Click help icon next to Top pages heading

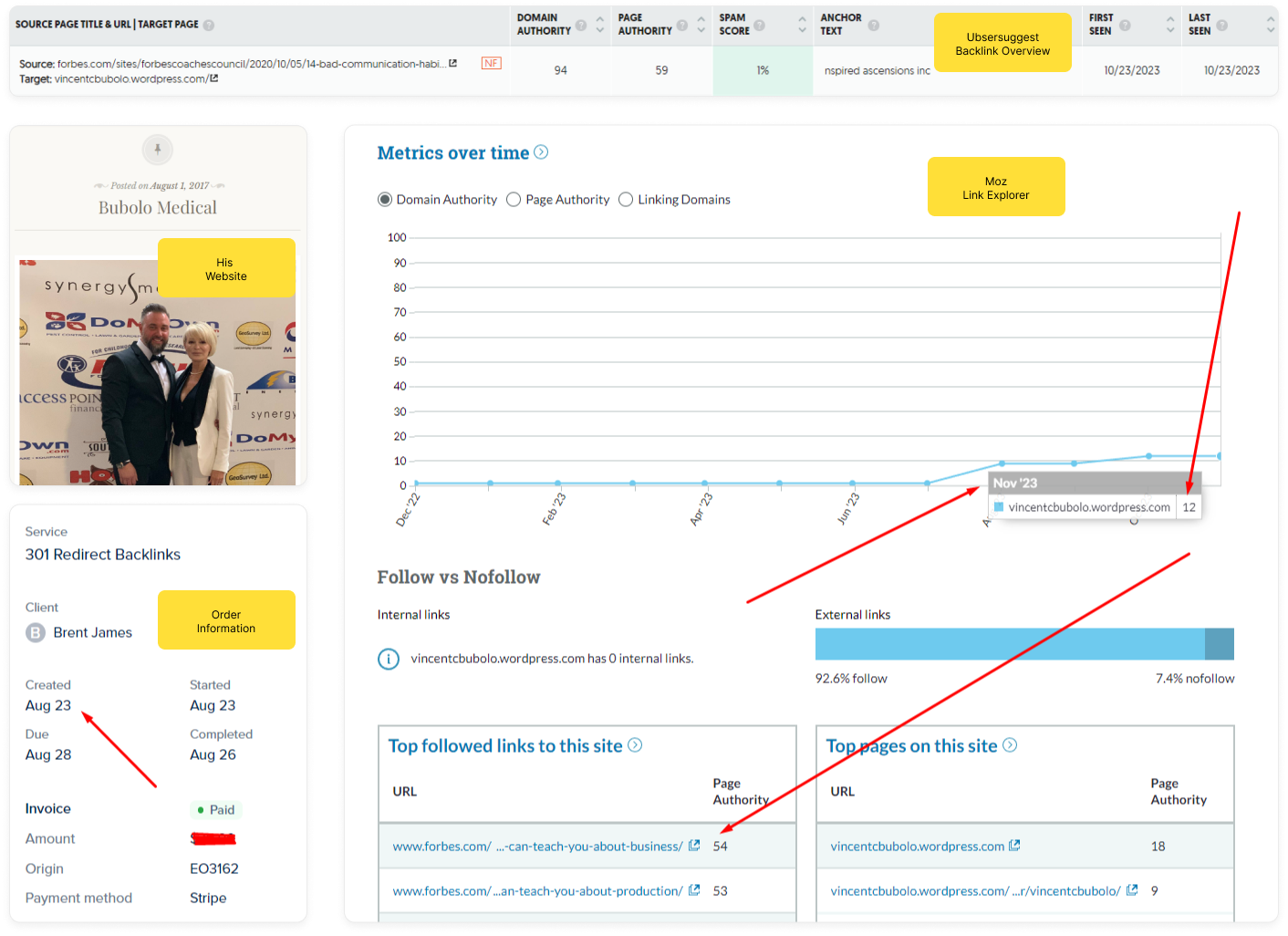tap(1010, 745)
